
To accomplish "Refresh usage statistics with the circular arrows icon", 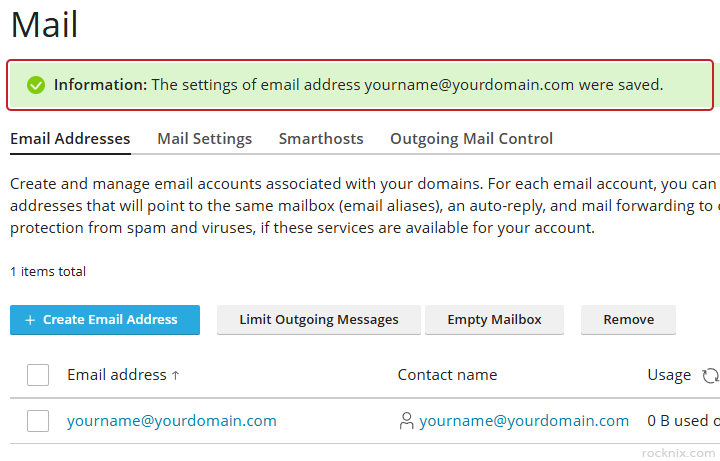I will (710, 376).
